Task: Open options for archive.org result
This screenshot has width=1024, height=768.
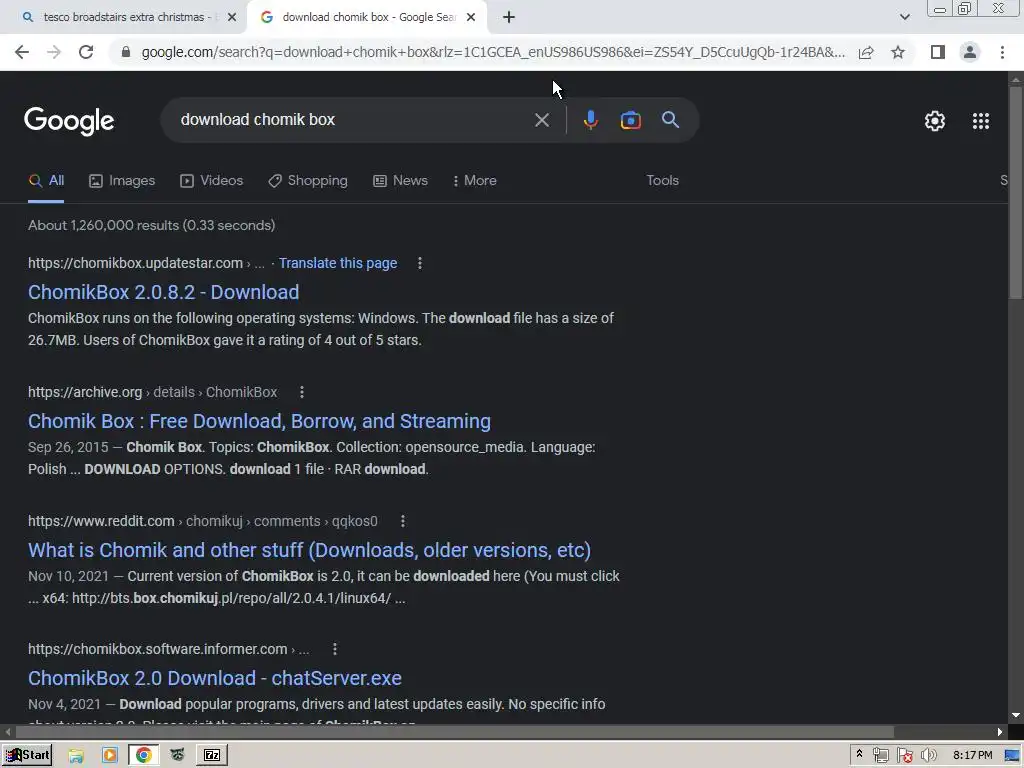Action: tap(302, 392)
